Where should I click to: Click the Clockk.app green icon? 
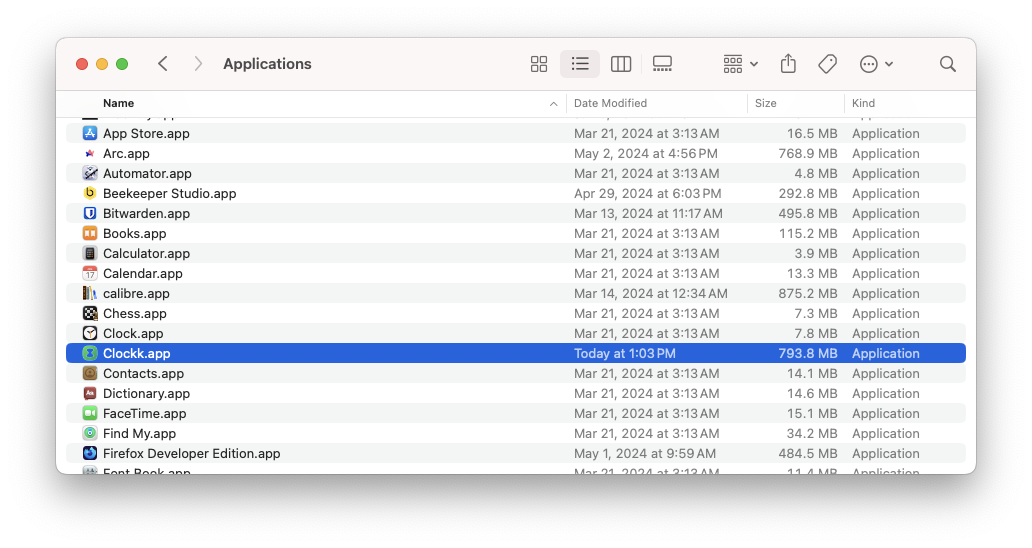[x=90, y=353]
